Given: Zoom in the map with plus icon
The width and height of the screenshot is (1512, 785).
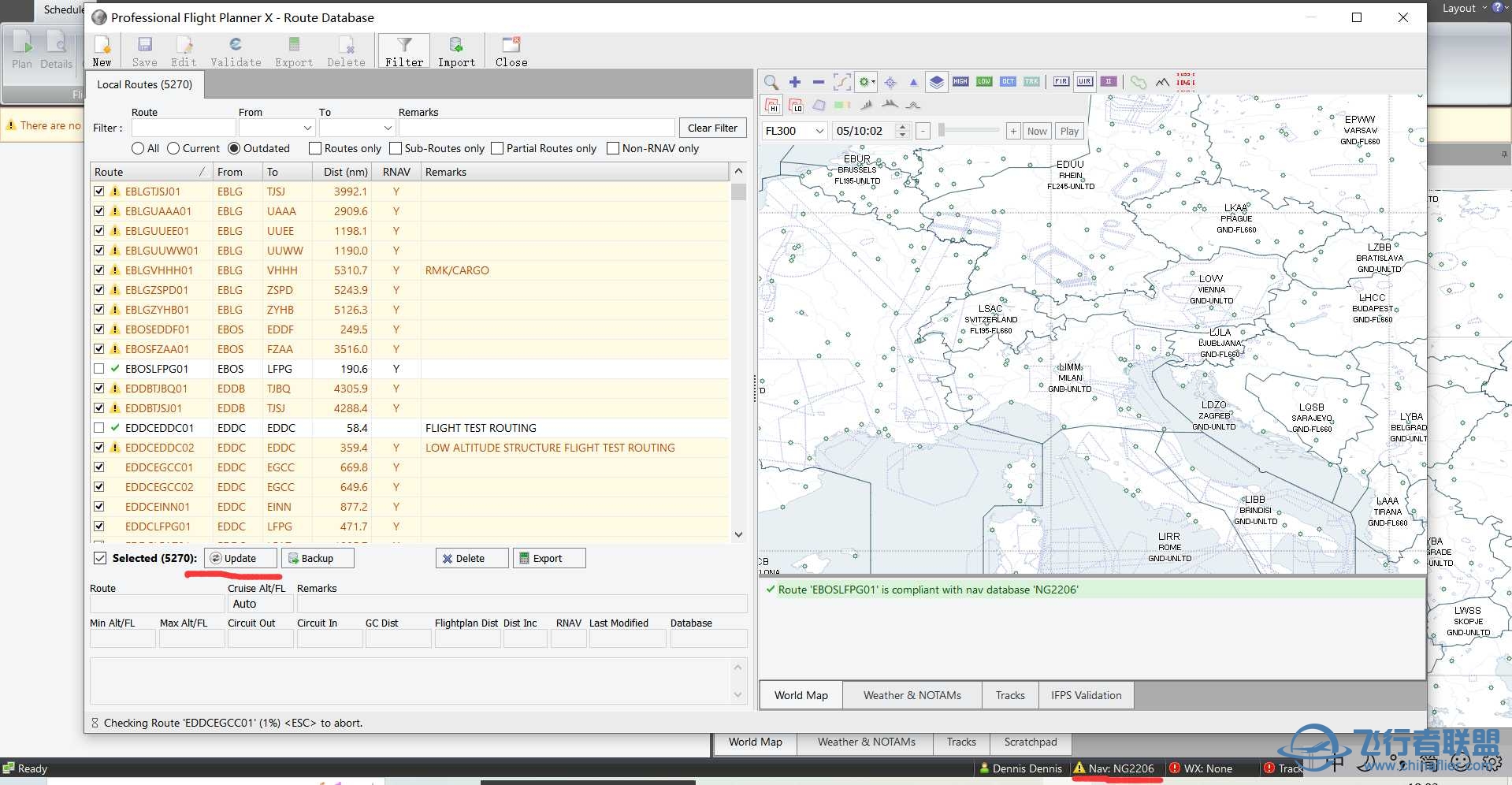Looking at the screenshot, I should point(795,82).
